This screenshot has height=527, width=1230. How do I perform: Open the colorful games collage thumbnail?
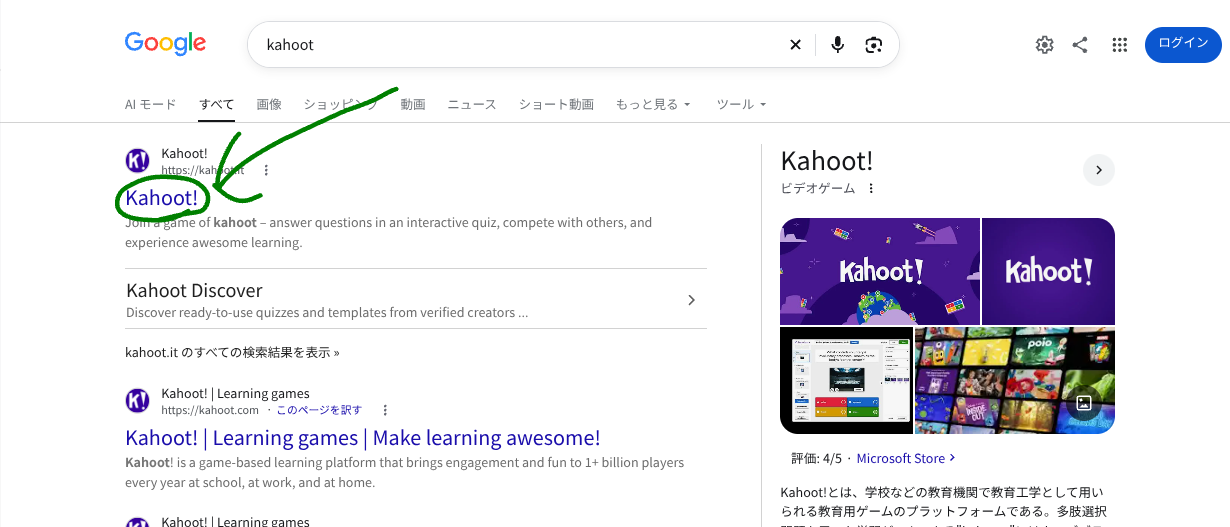(x=1015, y=380)
